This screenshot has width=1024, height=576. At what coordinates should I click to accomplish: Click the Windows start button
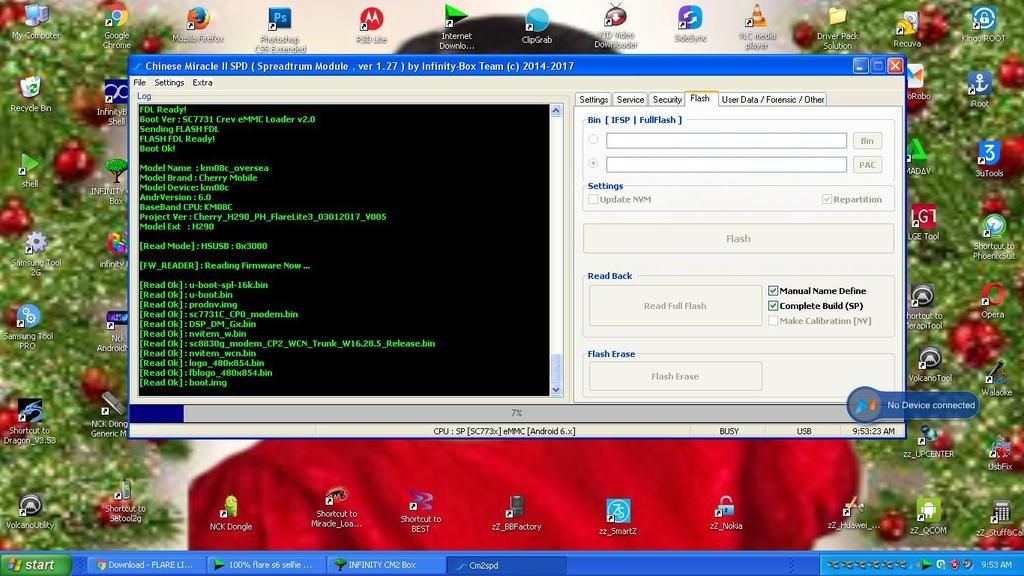pos(35,565)
